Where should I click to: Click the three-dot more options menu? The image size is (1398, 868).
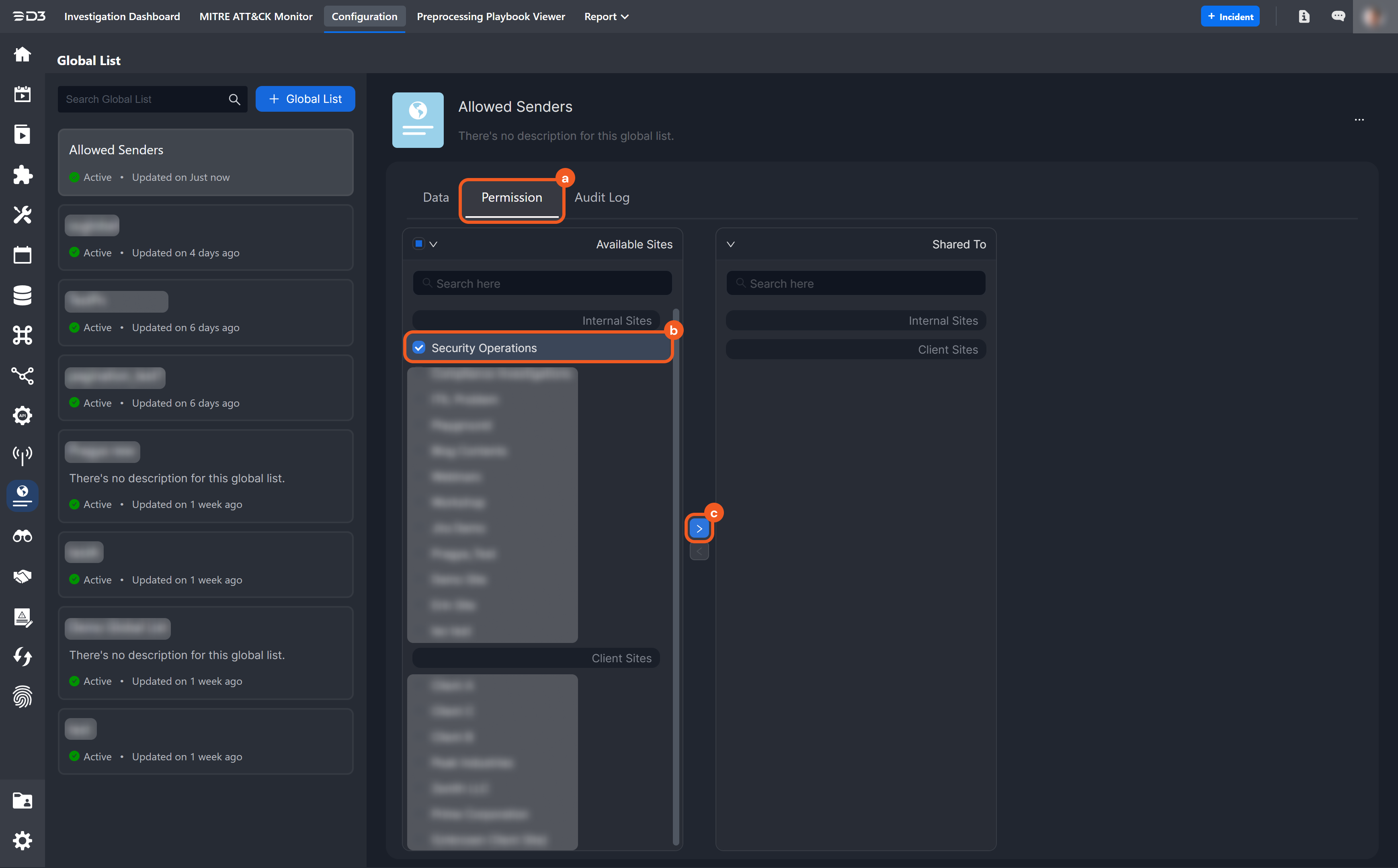(1359, 119)
